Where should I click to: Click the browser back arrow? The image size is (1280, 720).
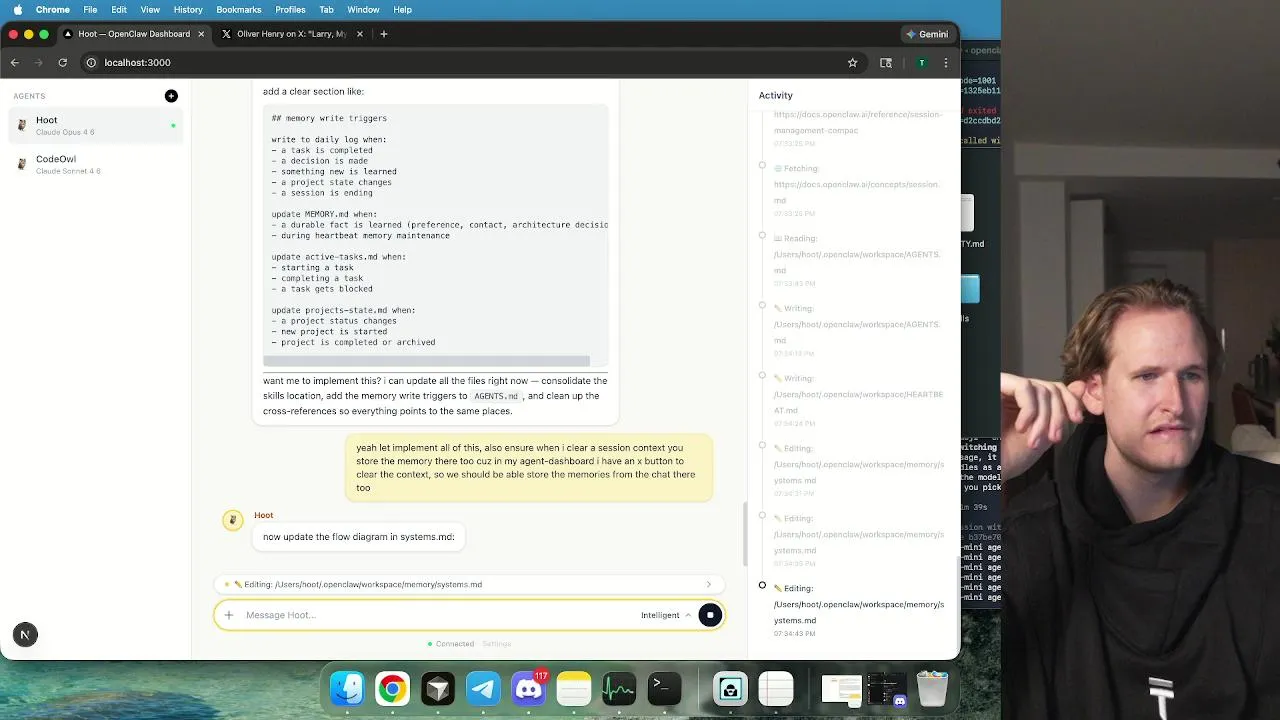(15, 62)
